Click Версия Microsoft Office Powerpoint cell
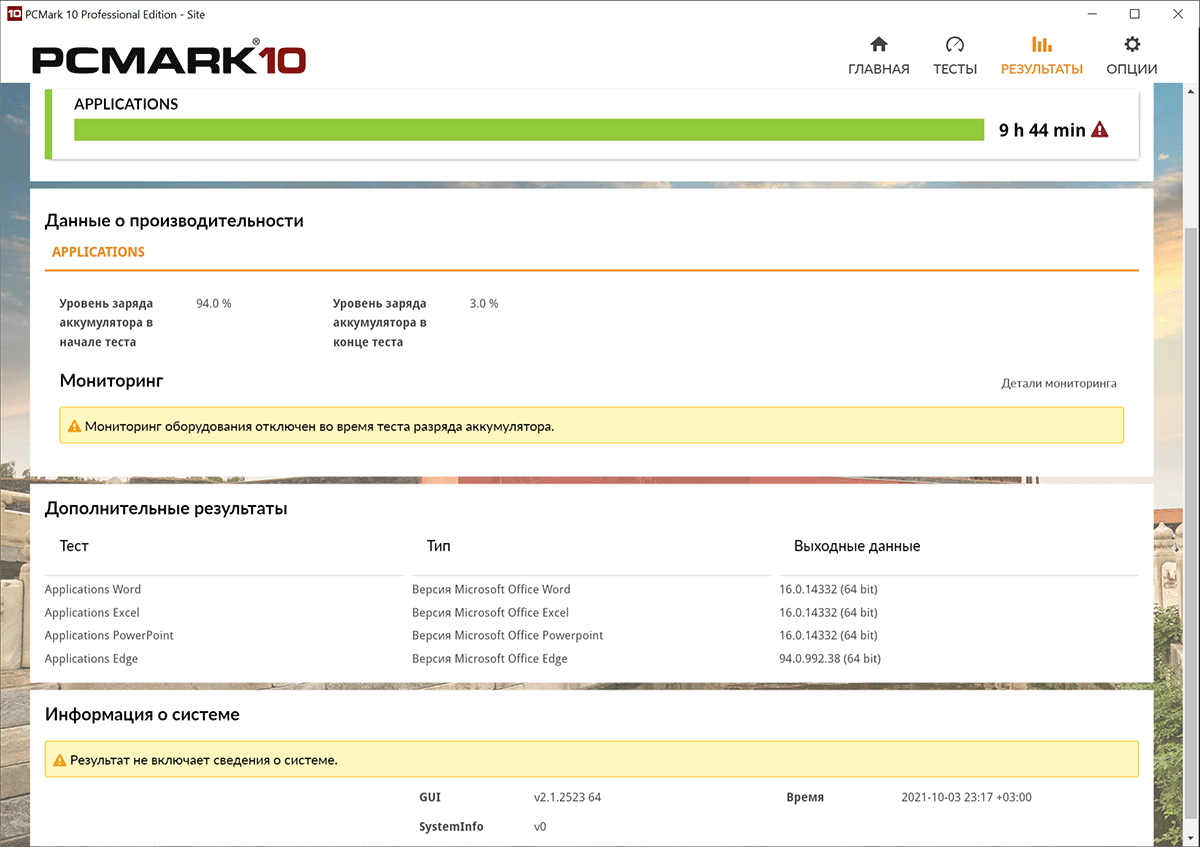This screenshot has height=847, width=1200. click(x=507, y=635)
